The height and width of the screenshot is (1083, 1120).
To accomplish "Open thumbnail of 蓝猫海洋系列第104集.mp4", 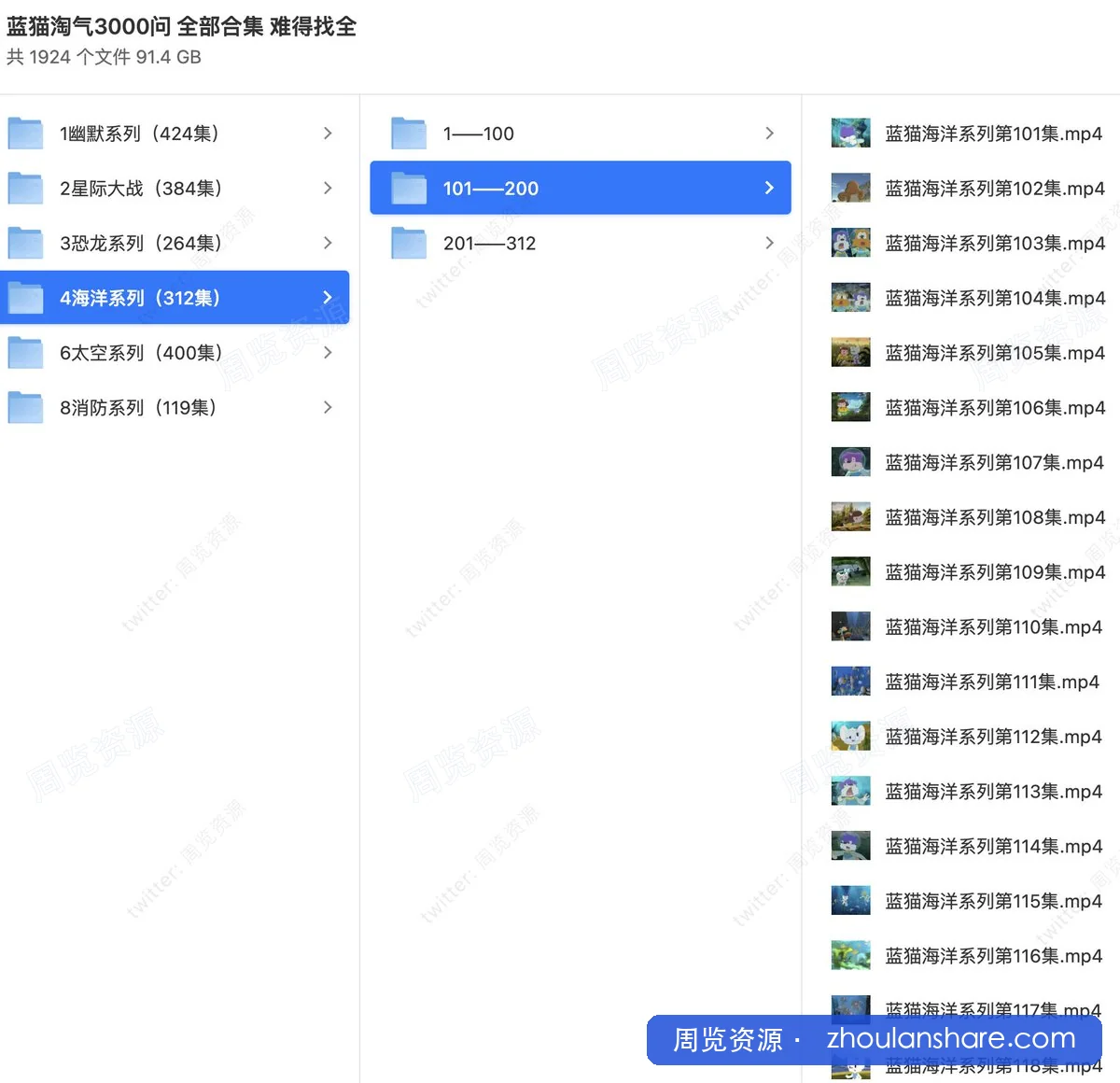I will coord(850,298).
